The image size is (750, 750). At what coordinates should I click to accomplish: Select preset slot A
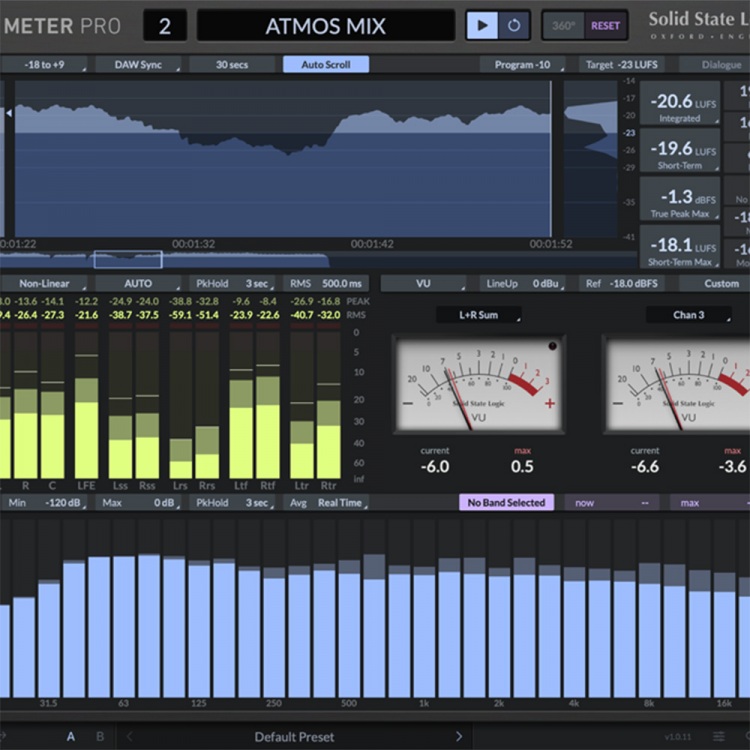pyautogui.click(x=71, y=736)
